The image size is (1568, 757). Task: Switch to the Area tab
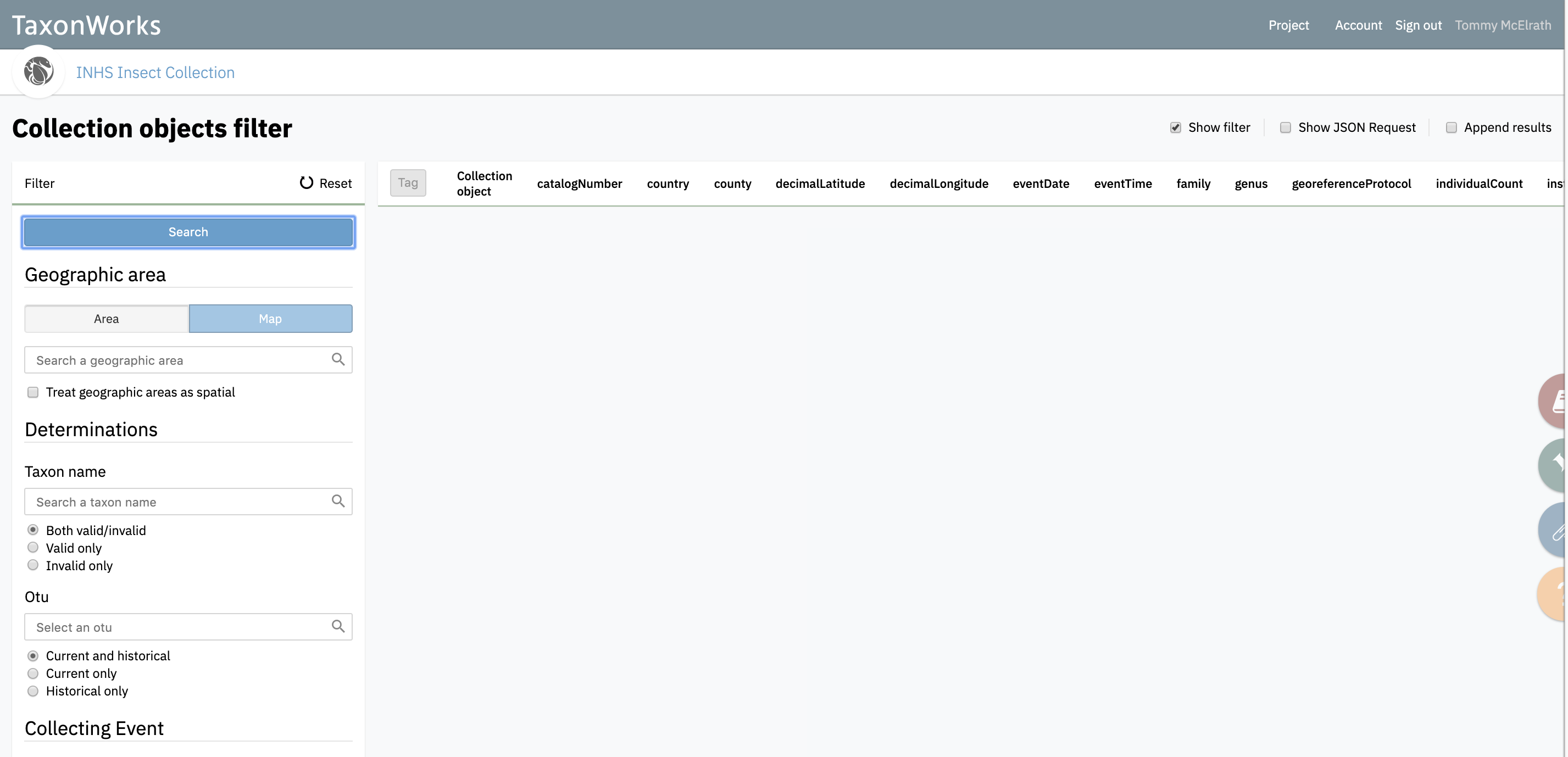click(107, 318)
